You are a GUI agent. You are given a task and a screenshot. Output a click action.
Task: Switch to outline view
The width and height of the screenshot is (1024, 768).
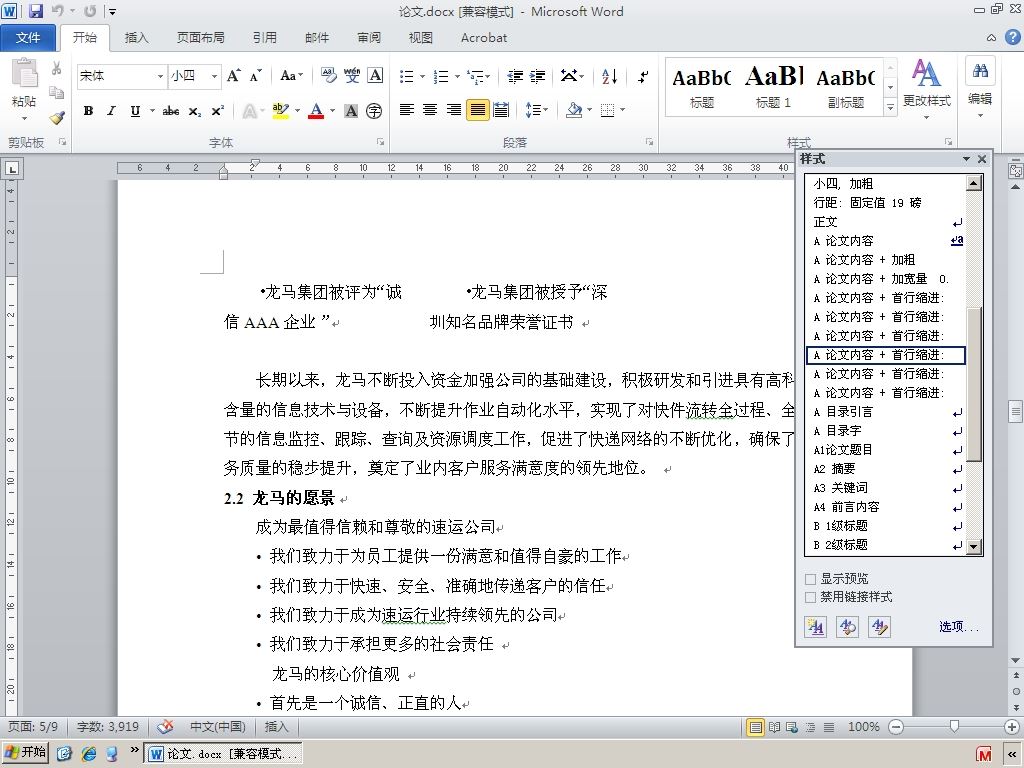click(810, 727)
